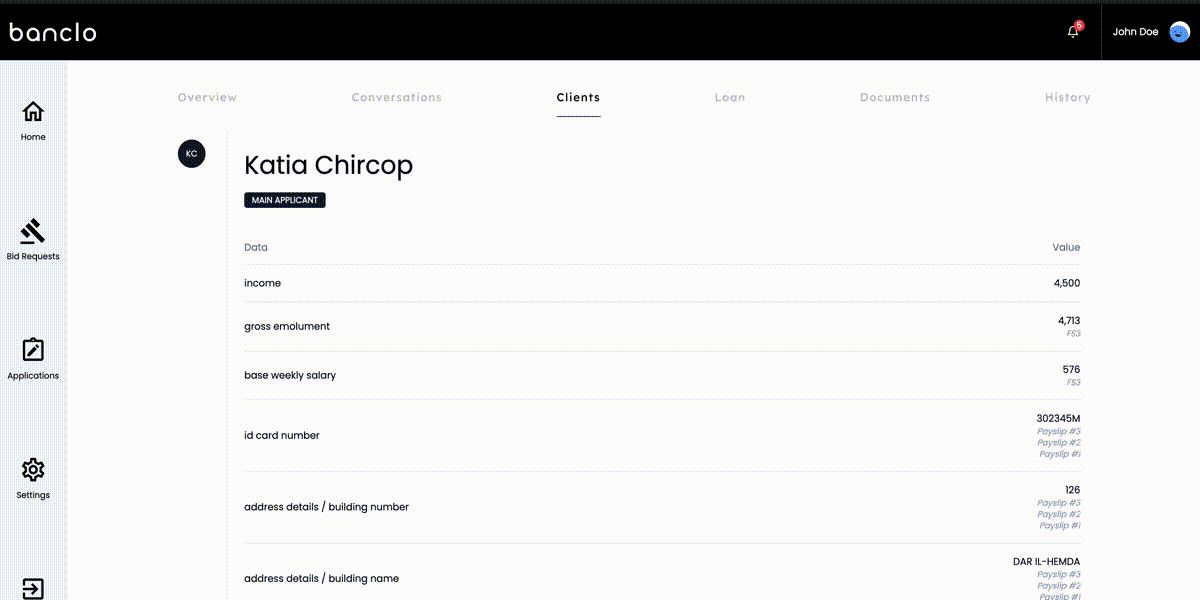Screen dimensions: 1200x600
Task: Switch to the Overview tab
Action: (x=207, y=97)
